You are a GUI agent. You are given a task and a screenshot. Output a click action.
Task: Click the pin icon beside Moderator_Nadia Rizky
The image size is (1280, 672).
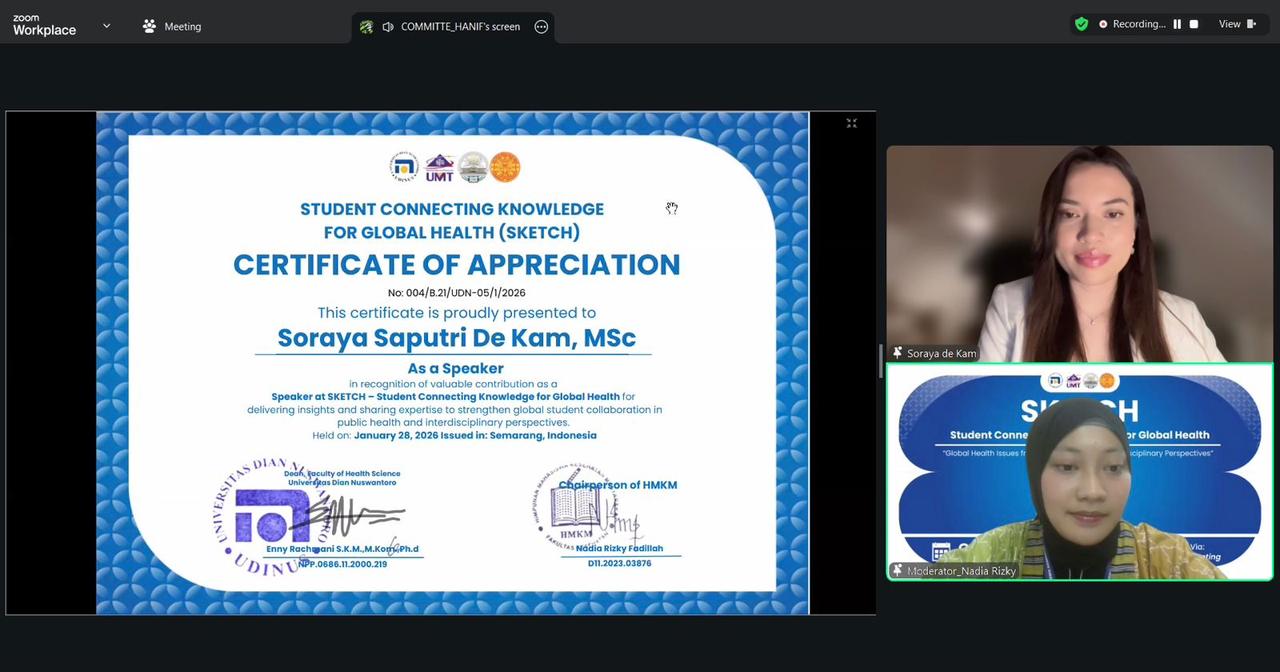[x=897, y=570]
